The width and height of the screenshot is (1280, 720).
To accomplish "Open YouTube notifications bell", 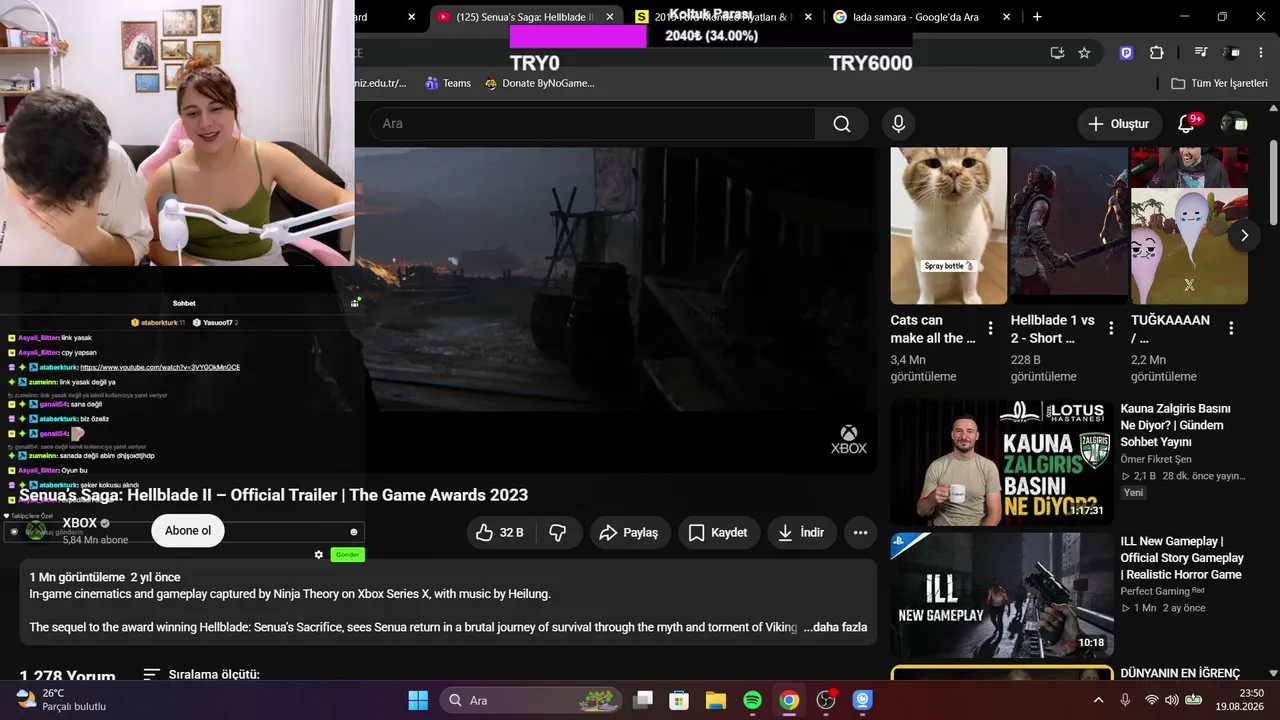I will tap(1187, 124).
